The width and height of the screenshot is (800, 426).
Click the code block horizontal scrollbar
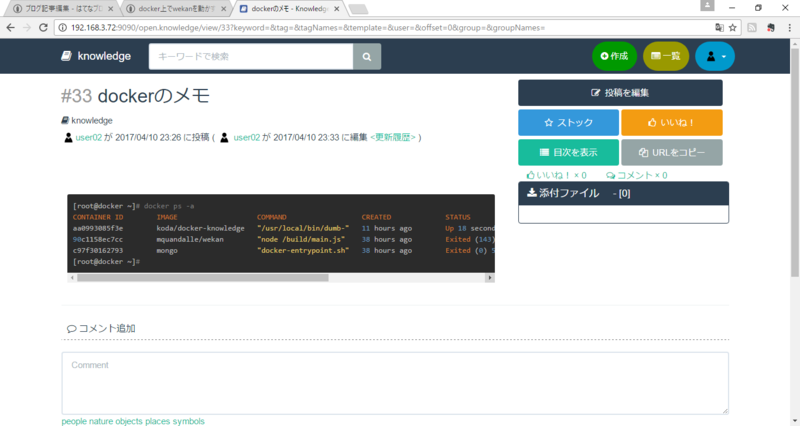pyautogui.click(x=203, y=278)
